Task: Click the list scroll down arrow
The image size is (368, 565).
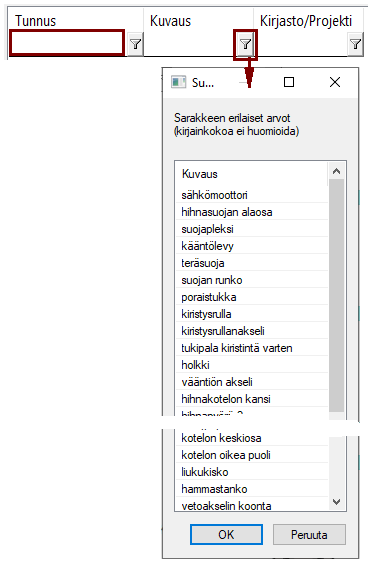Action: coord(337,502)
